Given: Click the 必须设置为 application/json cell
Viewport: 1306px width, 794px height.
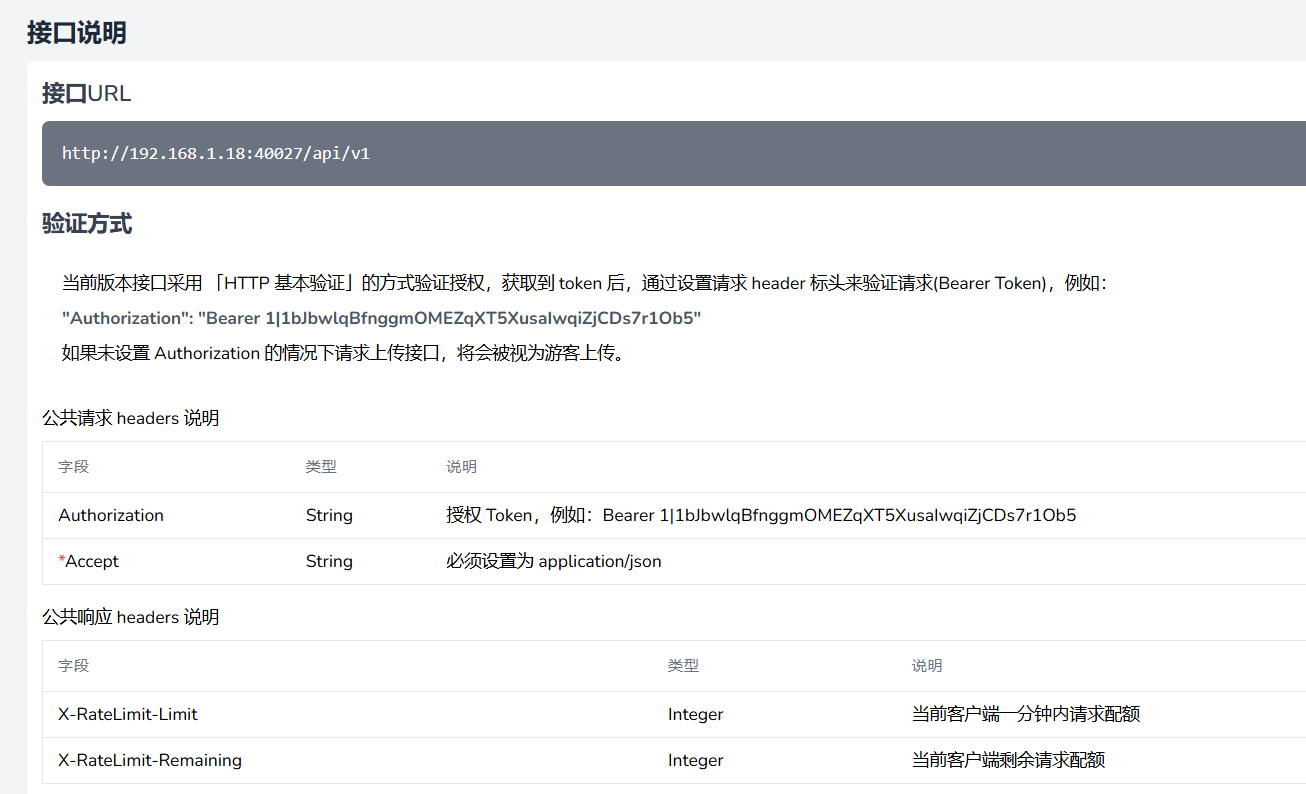Looking at the screenshot, I should coord(554,562).
